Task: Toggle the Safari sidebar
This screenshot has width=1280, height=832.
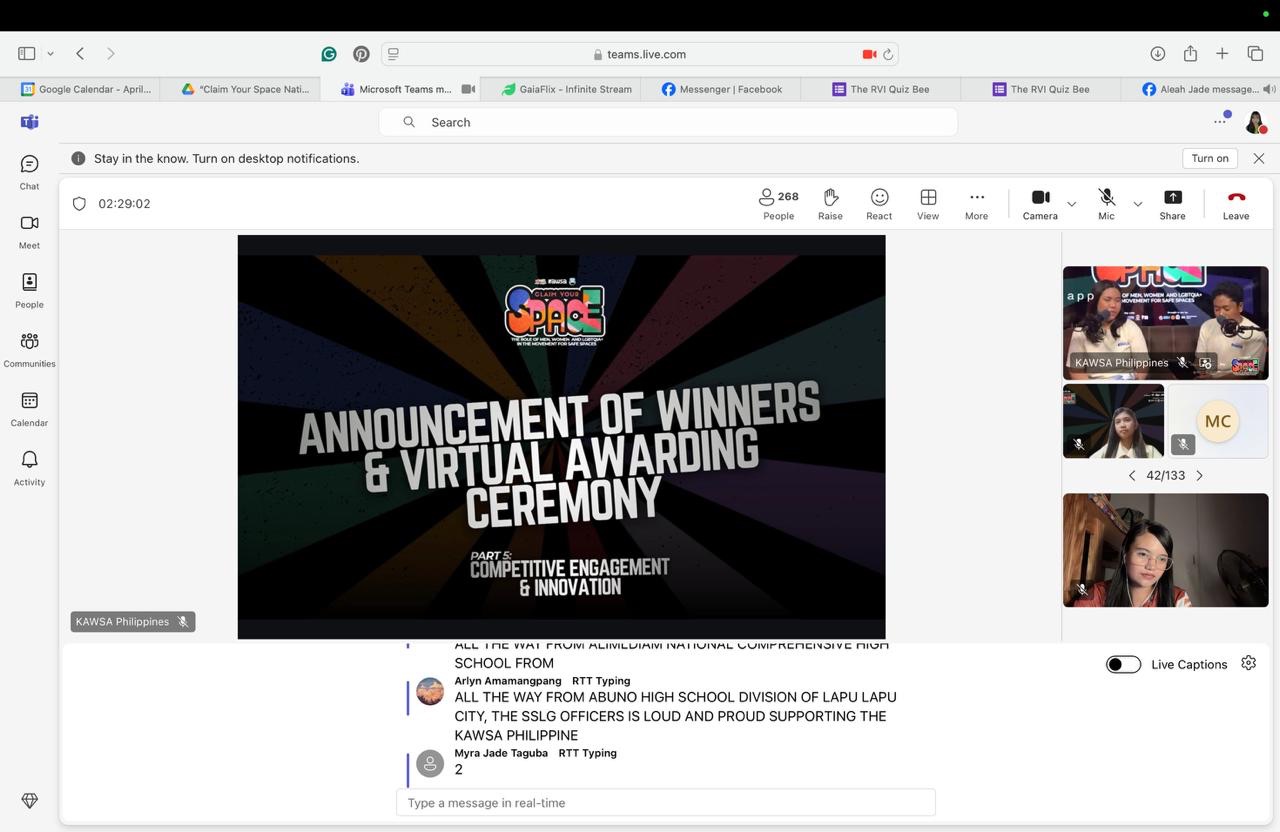Action: click(x=27, y=54)
